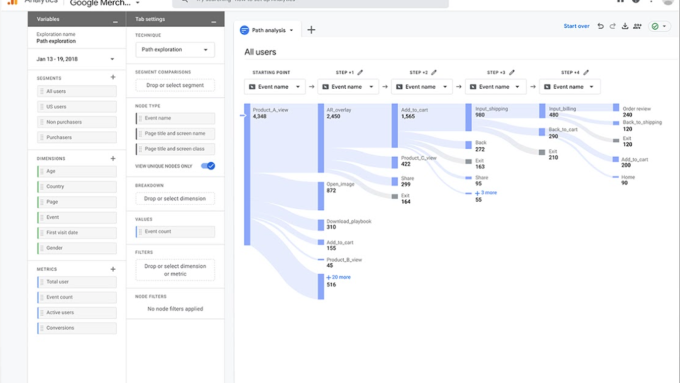Viewport: 680px width, 383px height.
Task: Click the Order review 240 node
Action: click(x=616, y=107)
